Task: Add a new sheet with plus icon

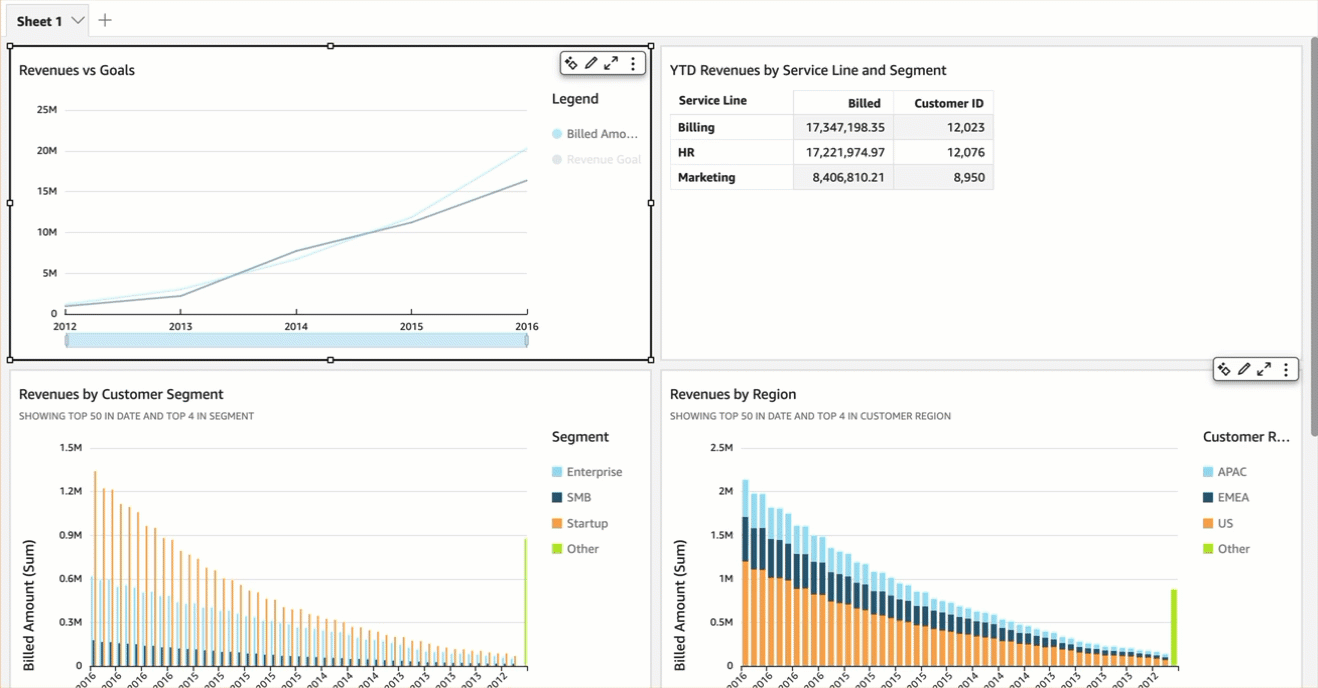Action: point(105,20)
